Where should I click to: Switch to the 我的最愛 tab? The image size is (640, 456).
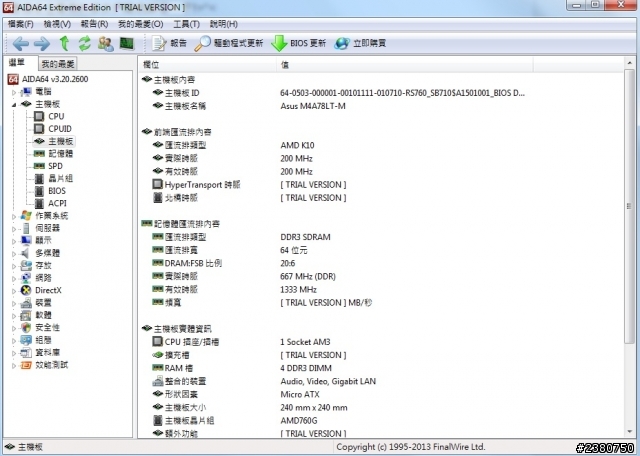coord(58,64)
